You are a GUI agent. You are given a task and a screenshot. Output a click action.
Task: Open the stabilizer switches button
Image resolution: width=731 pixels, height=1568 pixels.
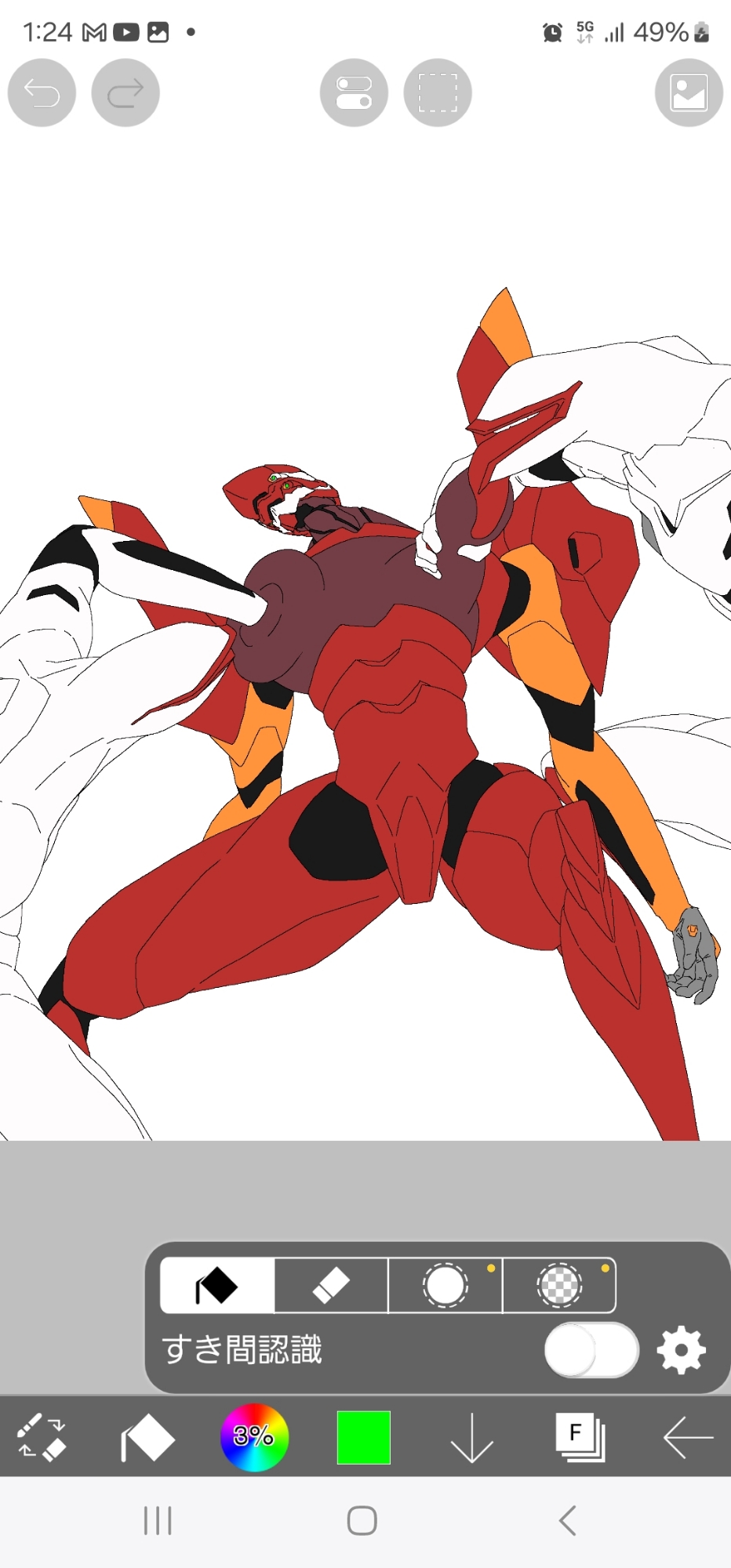(354, 93)
